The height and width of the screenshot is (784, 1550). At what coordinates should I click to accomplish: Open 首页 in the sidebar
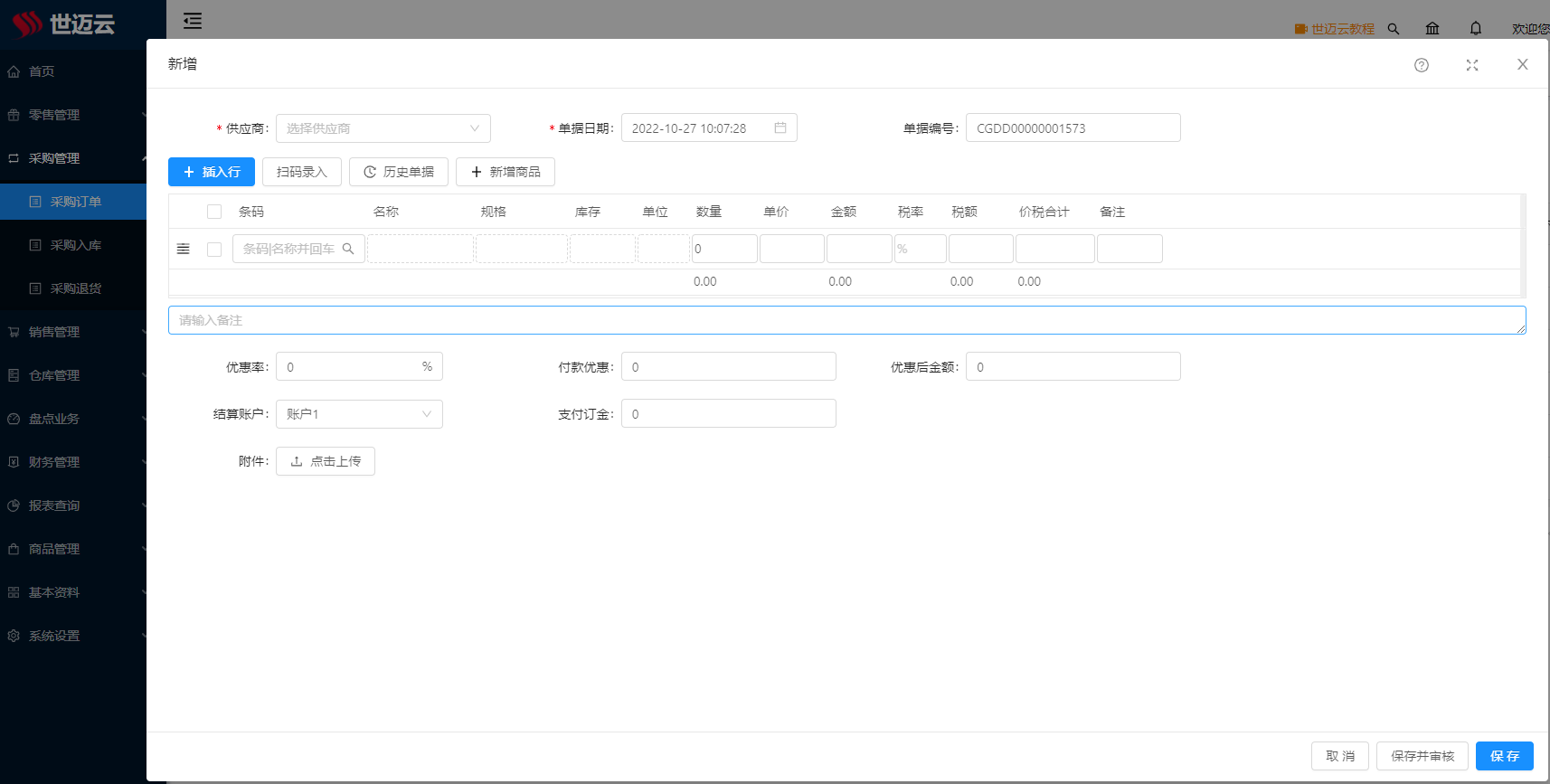(x=73, y=71)
